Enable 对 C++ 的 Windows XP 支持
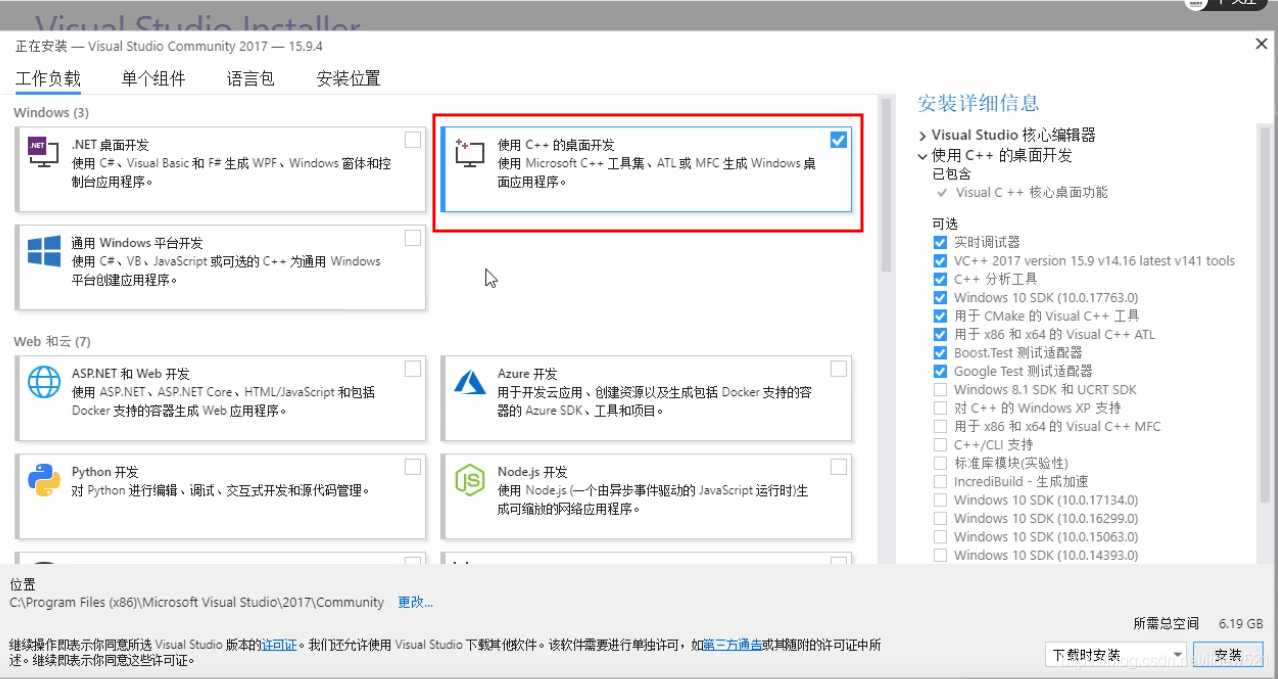1278x679 pixels. [940, 408]
